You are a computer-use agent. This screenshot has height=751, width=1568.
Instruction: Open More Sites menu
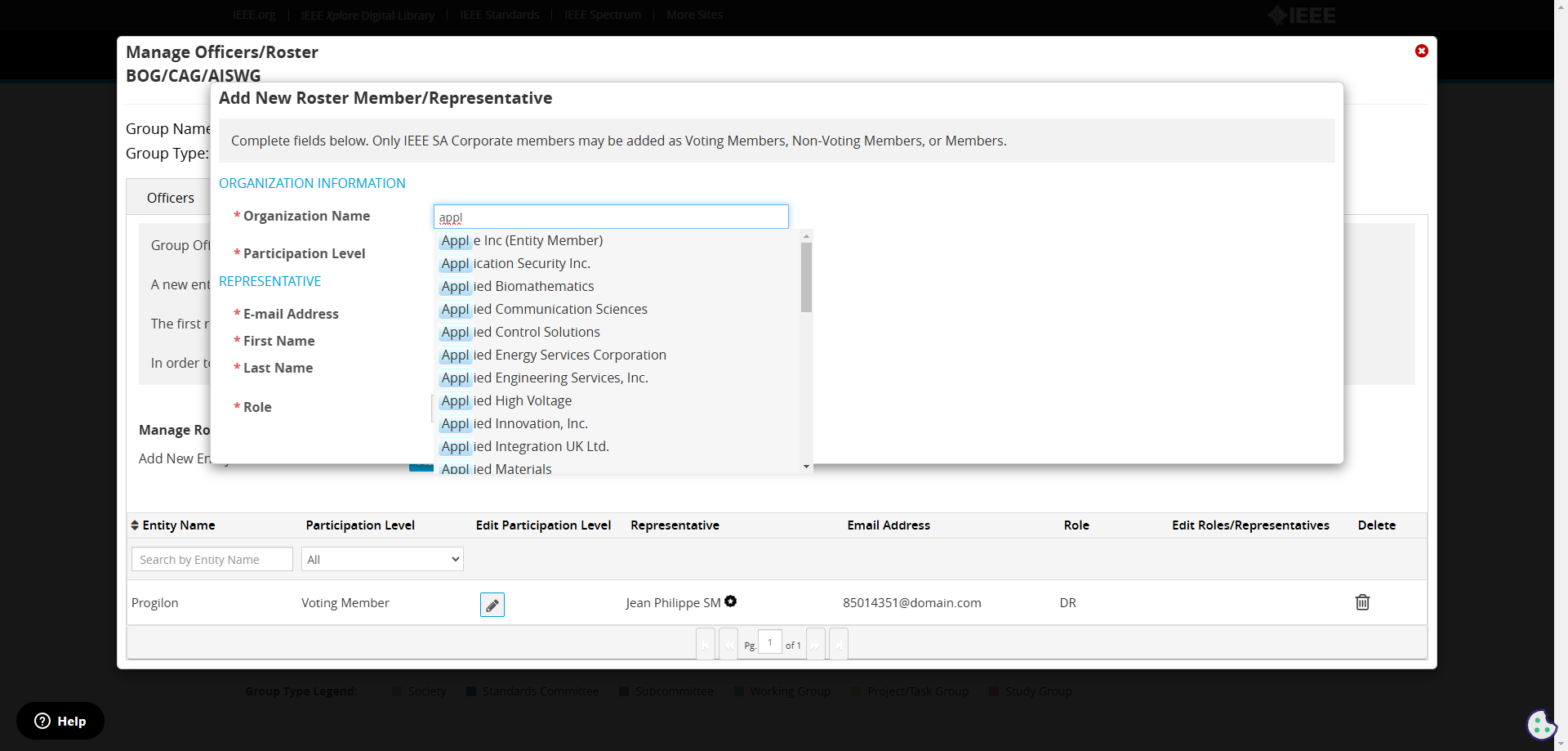tap(694, 15)
